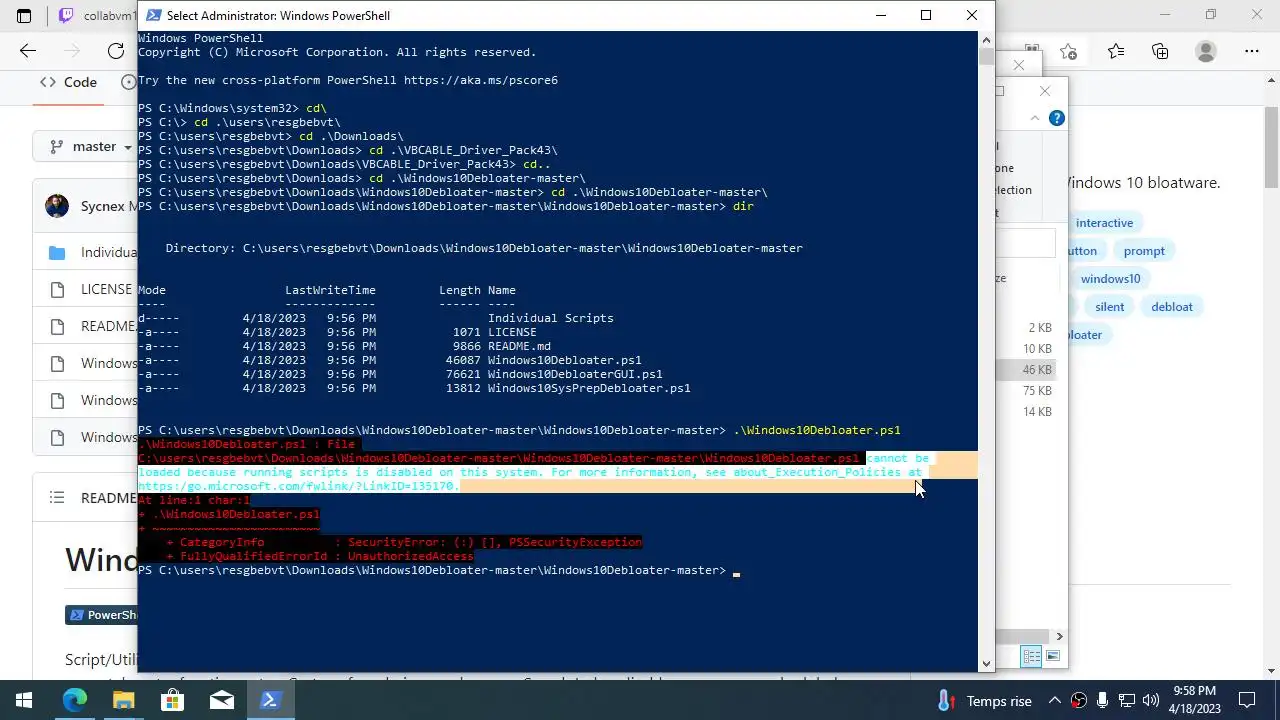Select the 46 KB file row in Explorer

tap(1025, 370)
